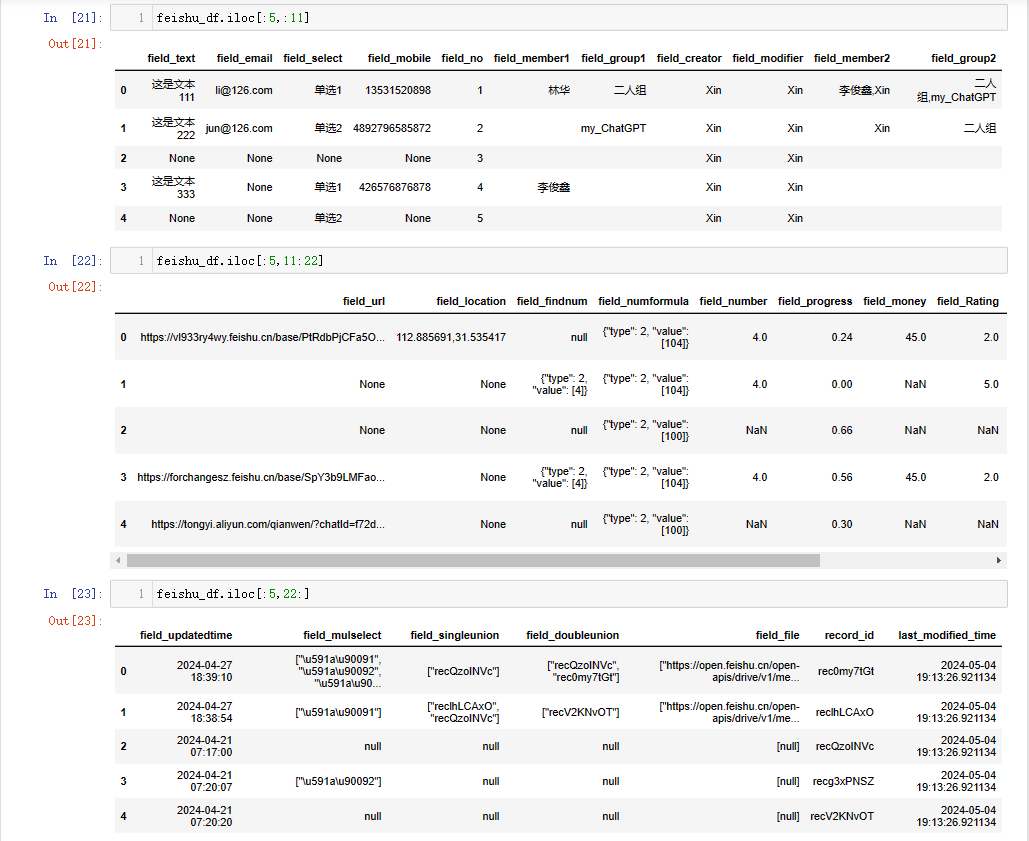Click mobile value 426576876878

click(x=395, y=187)
